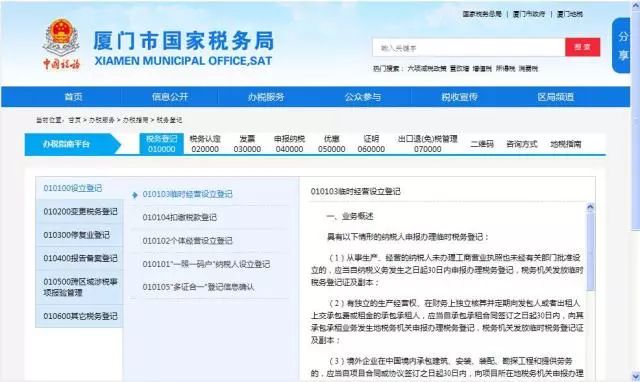Viewport: 640px width, 382px height.
Task: Open 010105 多证合一 登记信息确认 item
Action: pos(198,287)
